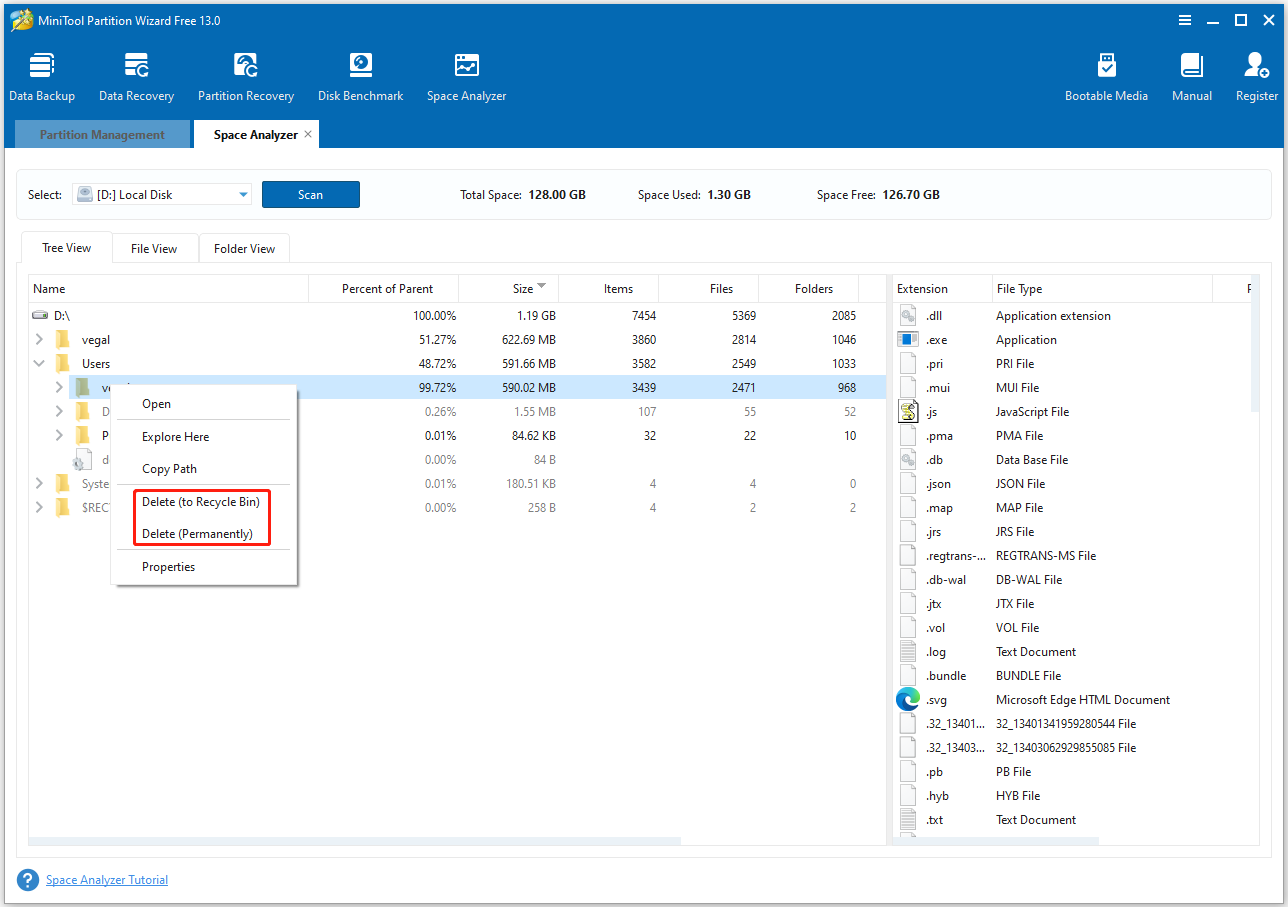Start Disk Benchmark
The image size is (1288, 907).
[x=360, y=75]
